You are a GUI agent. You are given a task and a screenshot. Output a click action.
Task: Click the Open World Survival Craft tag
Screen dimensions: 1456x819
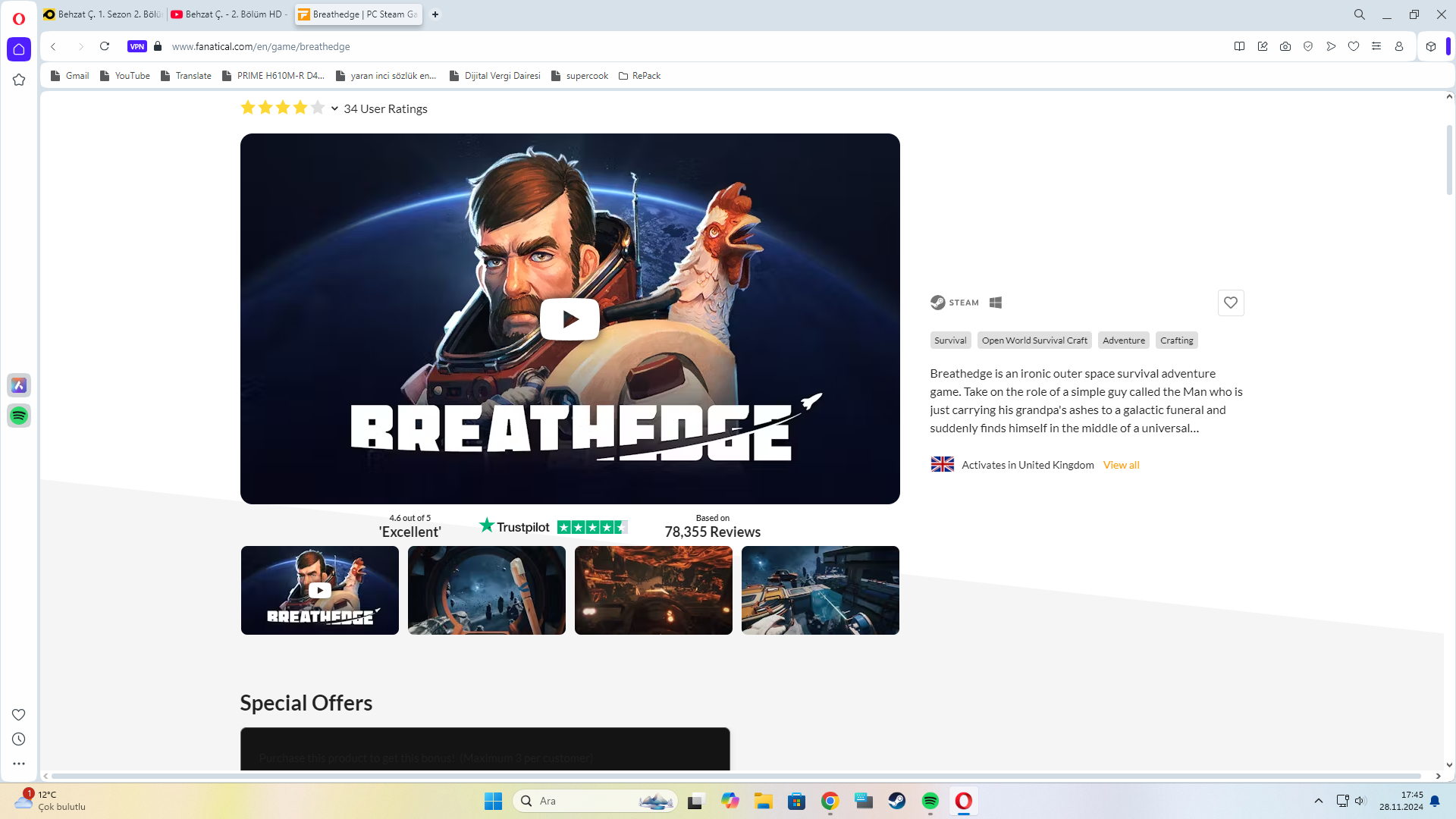coord(1034,340)
